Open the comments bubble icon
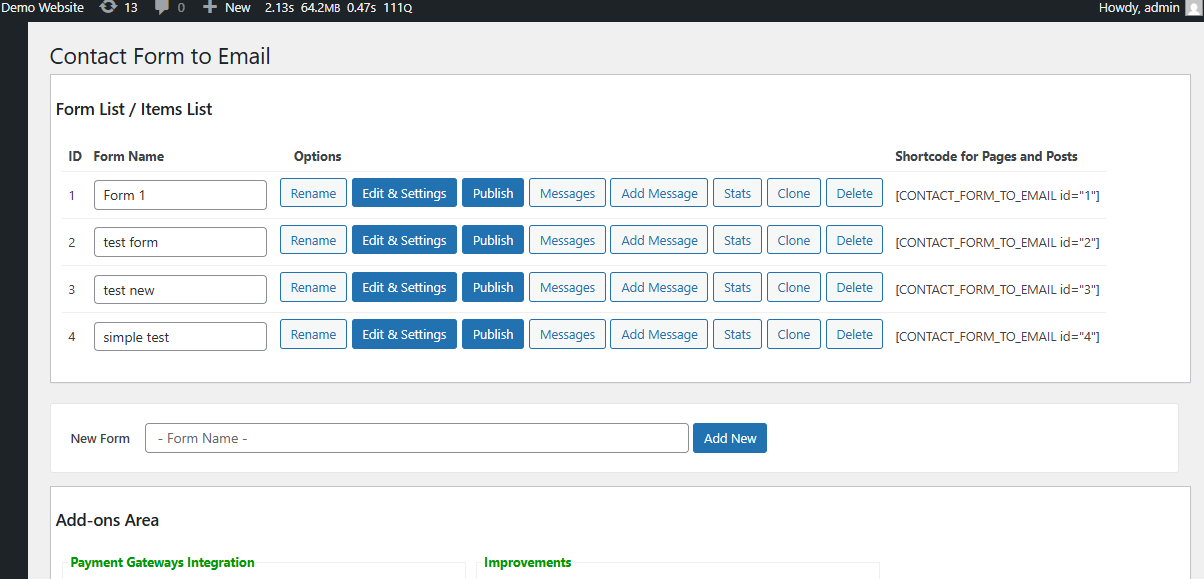1204x579 pixels. click(162, 8)
